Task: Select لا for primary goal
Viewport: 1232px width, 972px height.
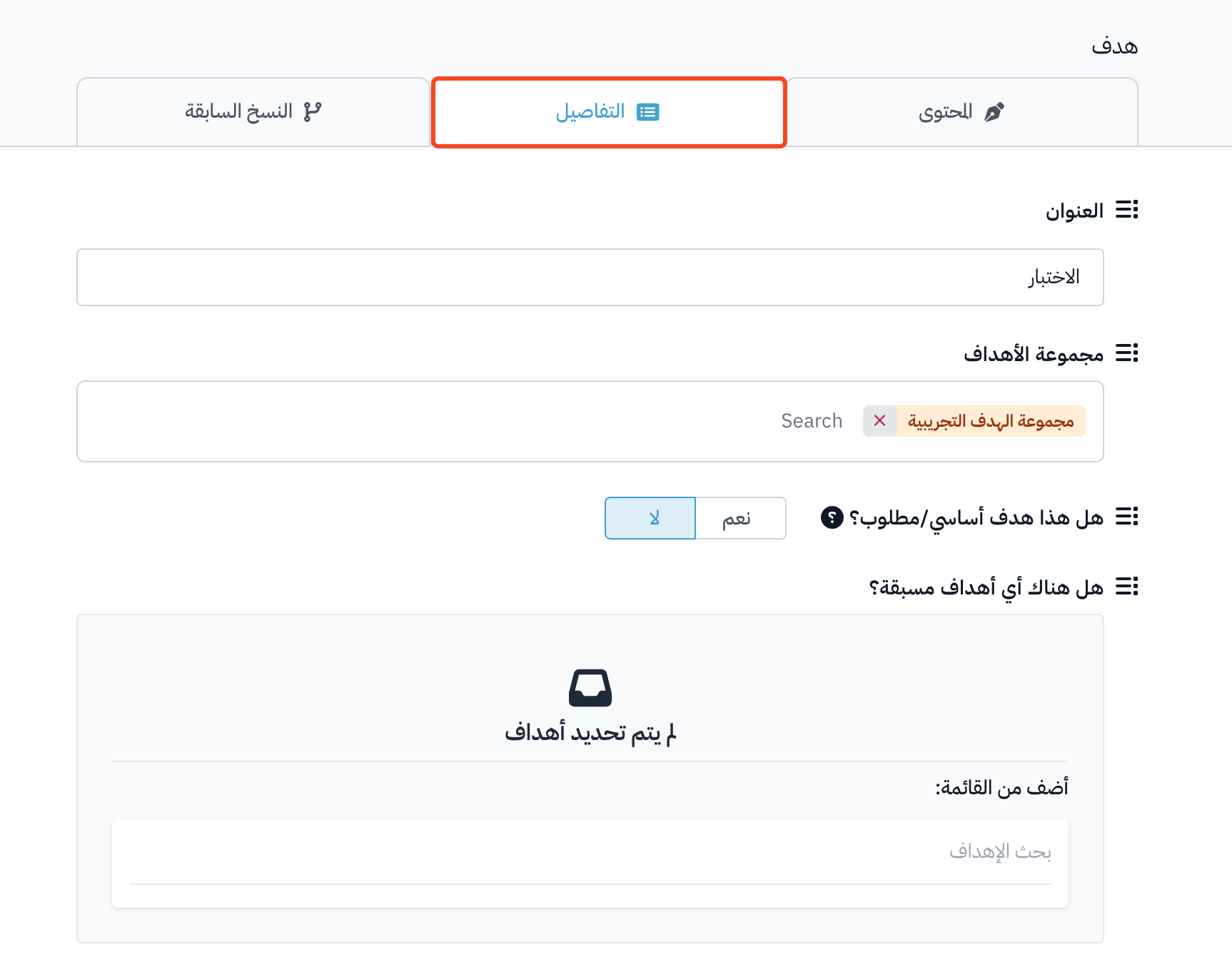Action: click(x=650, y=518)
